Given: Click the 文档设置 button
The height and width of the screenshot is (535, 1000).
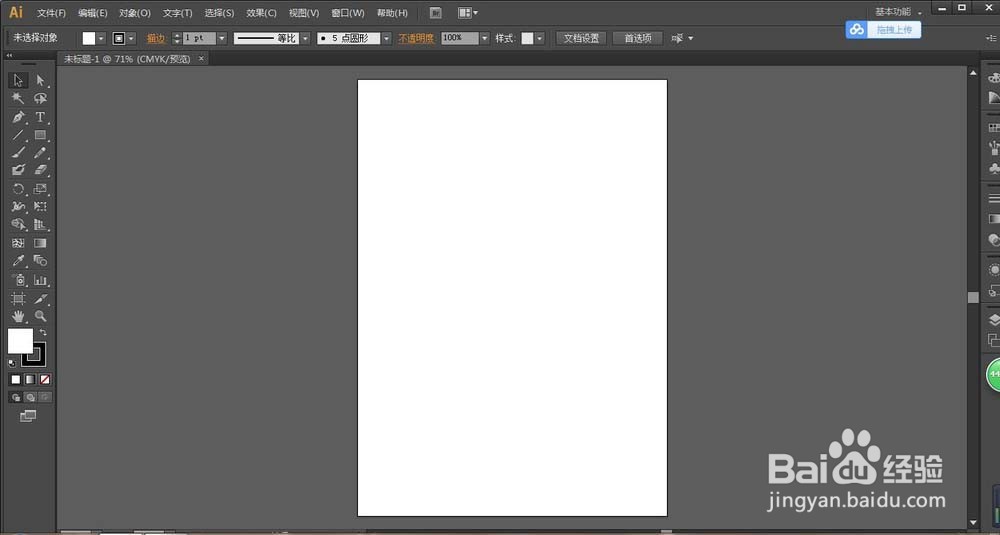Looking at the screenshot, I should pyautogui.click(x=581, y=38).
